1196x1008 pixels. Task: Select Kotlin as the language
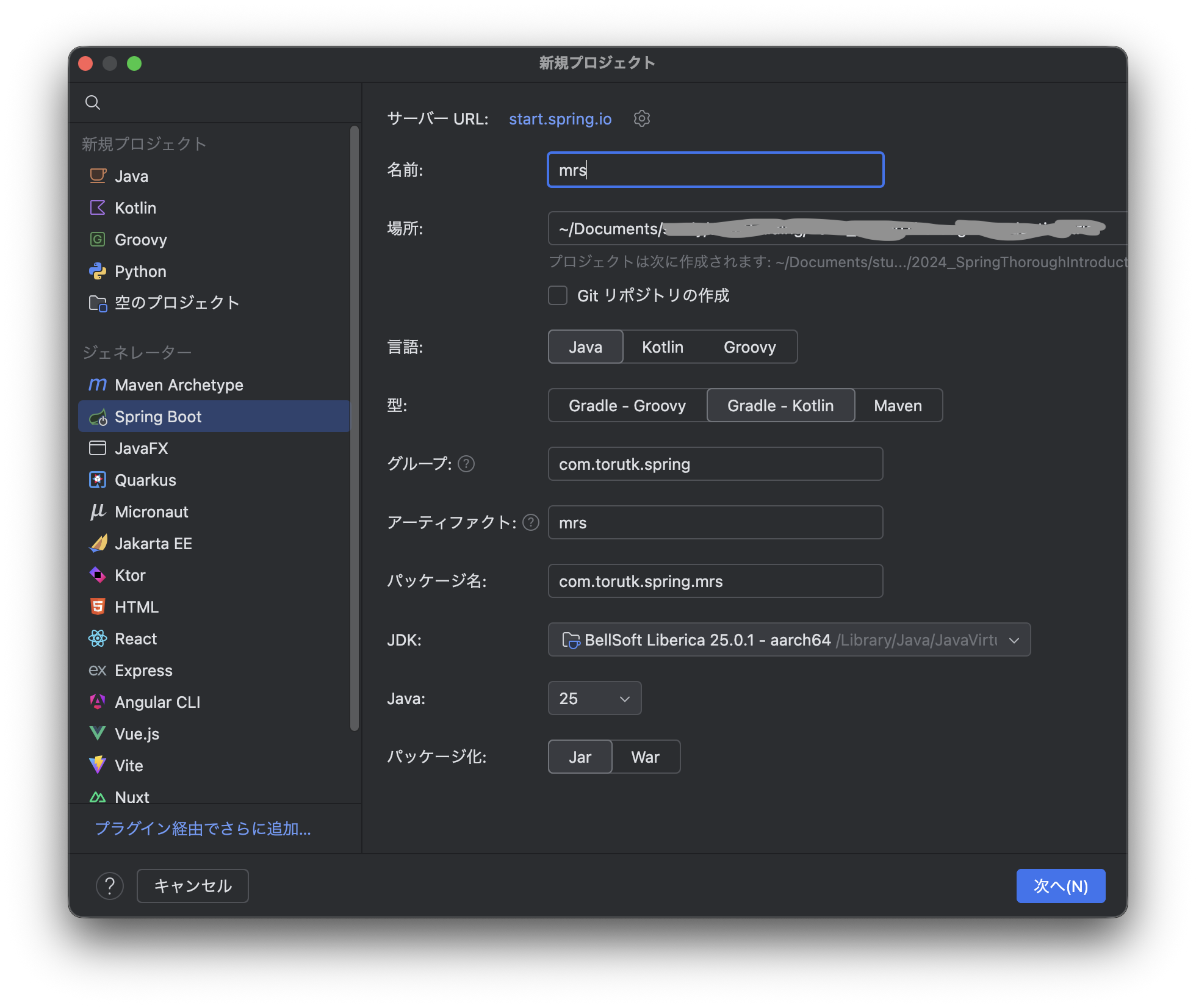coord(662,347)
